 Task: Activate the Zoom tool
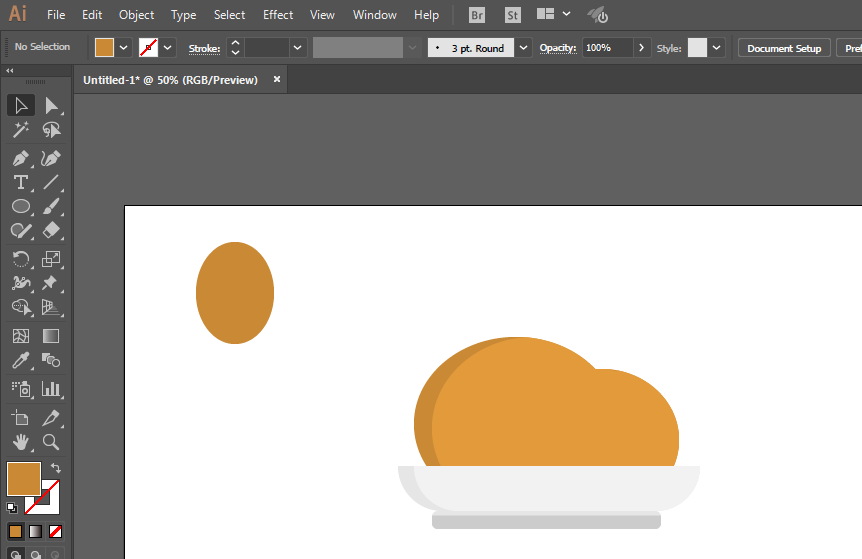pos(51,441)
